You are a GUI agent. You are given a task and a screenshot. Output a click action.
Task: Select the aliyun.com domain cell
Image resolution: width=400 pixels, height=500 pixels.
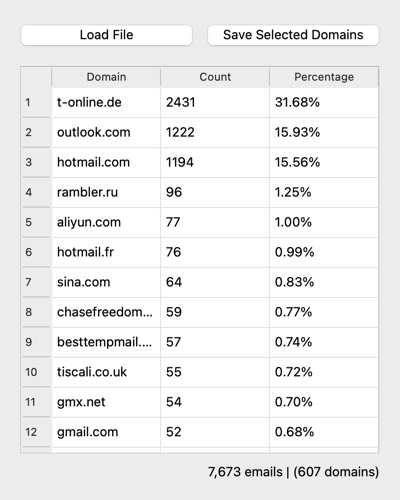[x=106, y=222]
